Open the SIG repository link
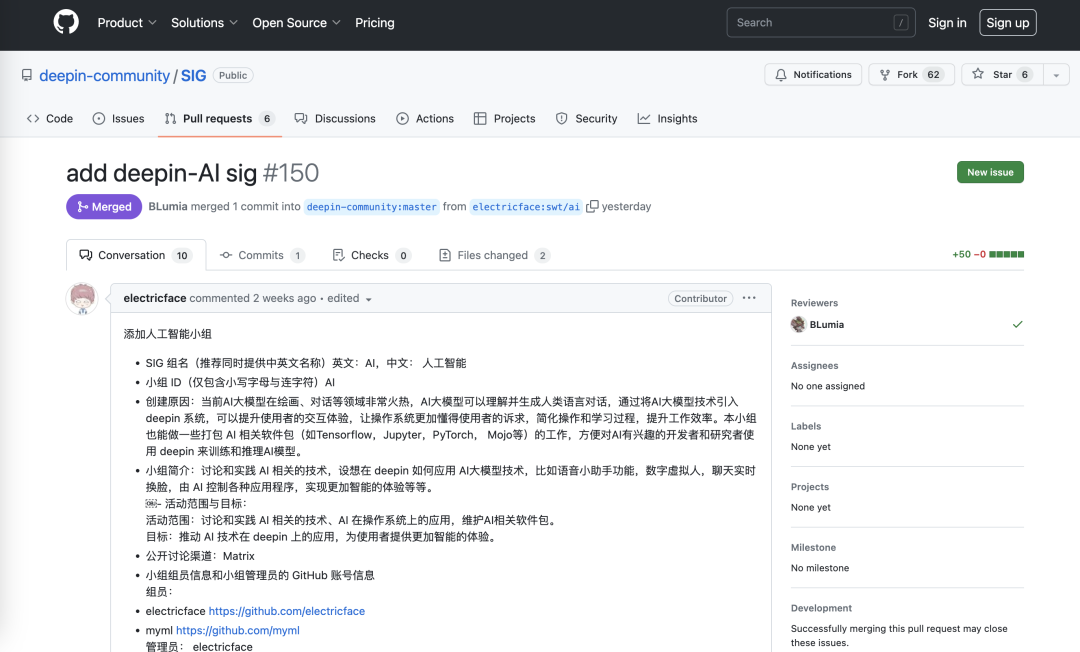 (x=194, y=76)
